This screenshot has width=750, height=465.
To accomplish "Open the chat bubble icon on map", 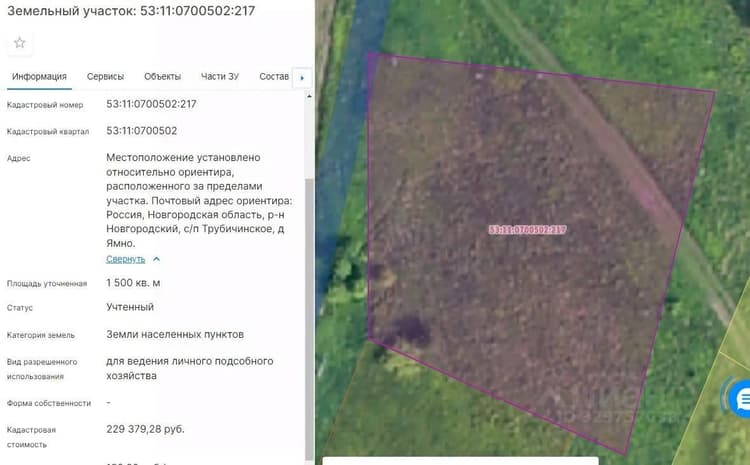I will (740, 398).
